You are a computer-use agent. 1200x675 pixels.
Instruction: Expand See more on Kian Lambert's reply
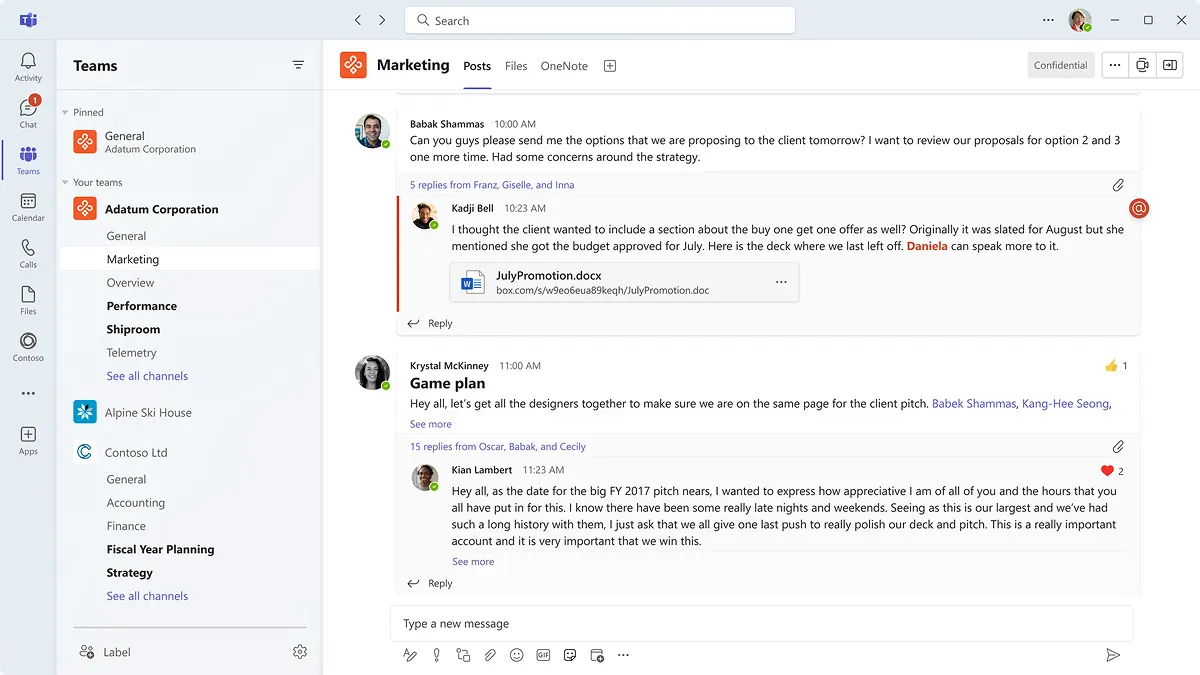click(473, 562)
